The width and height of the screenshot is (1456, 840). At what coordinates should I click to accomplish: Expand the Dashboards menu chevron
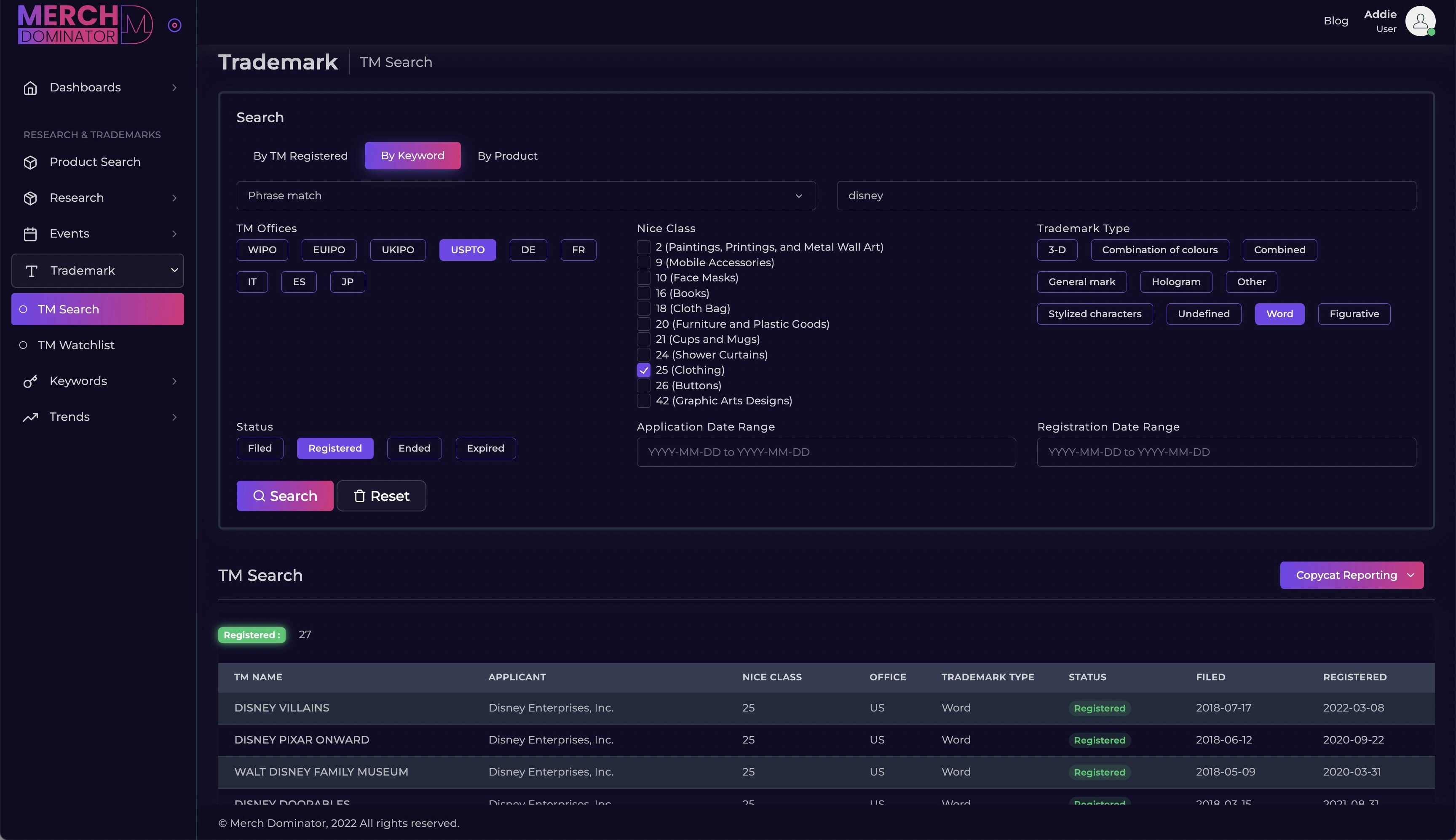click(174, 88)
